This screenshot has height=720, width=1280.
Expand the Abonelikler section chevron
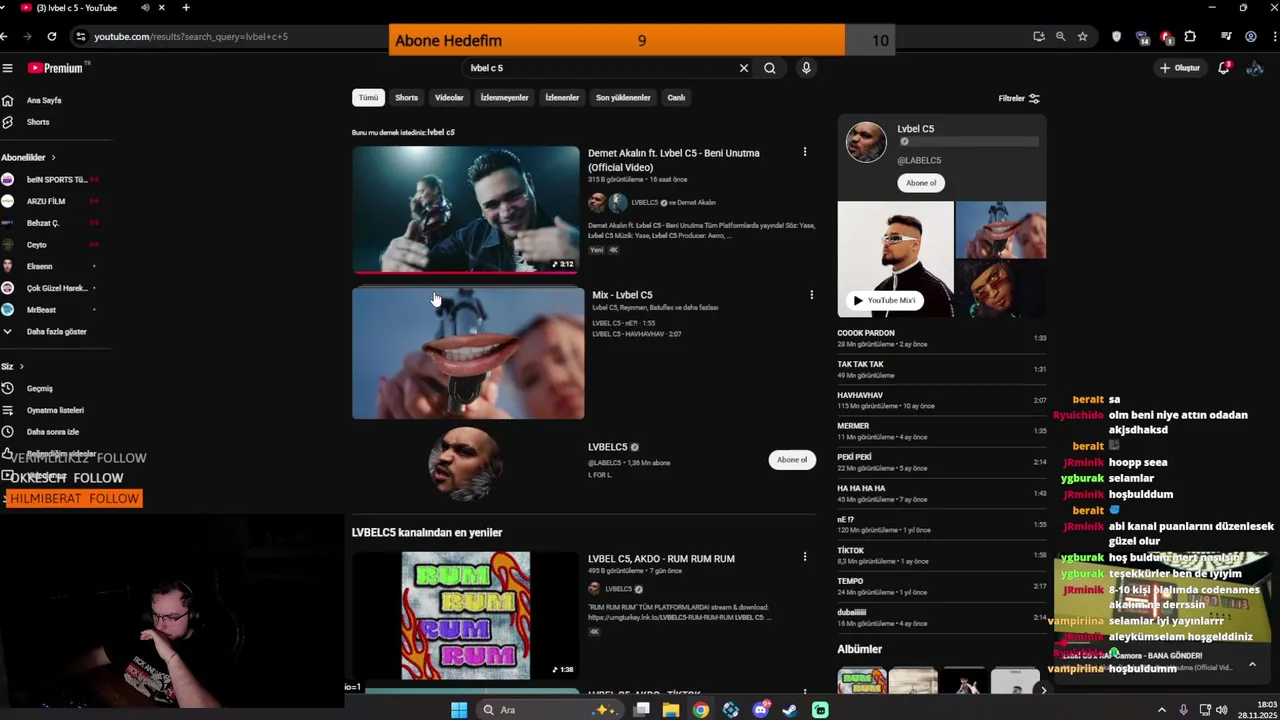click(53, 157)
